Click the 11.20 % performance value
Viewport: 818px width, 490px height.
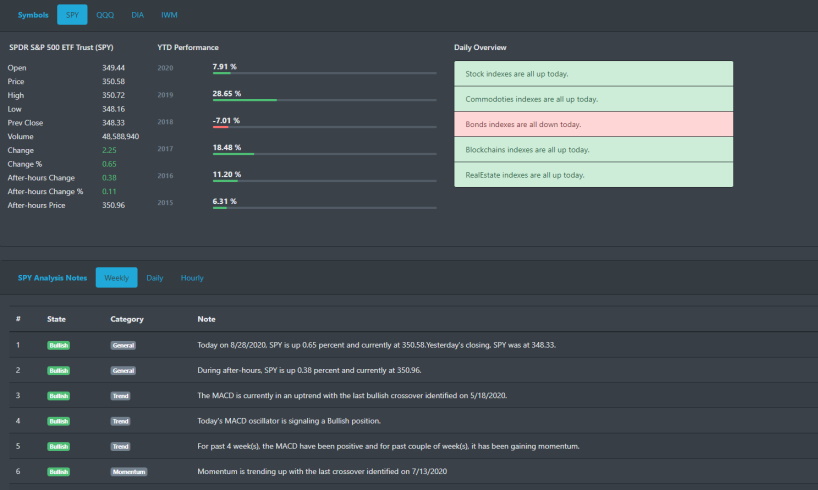pyautogui.click(x=227, y=174)
